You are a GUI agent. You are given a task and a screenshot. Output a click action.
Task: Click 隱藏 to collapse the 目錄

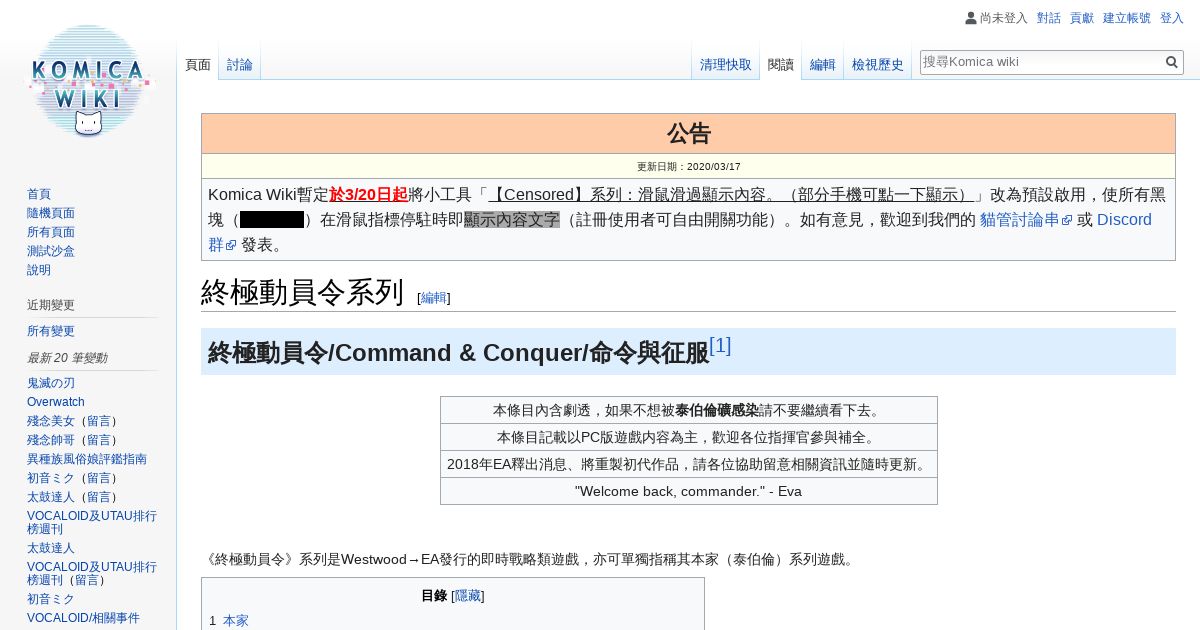pos(468,596)
